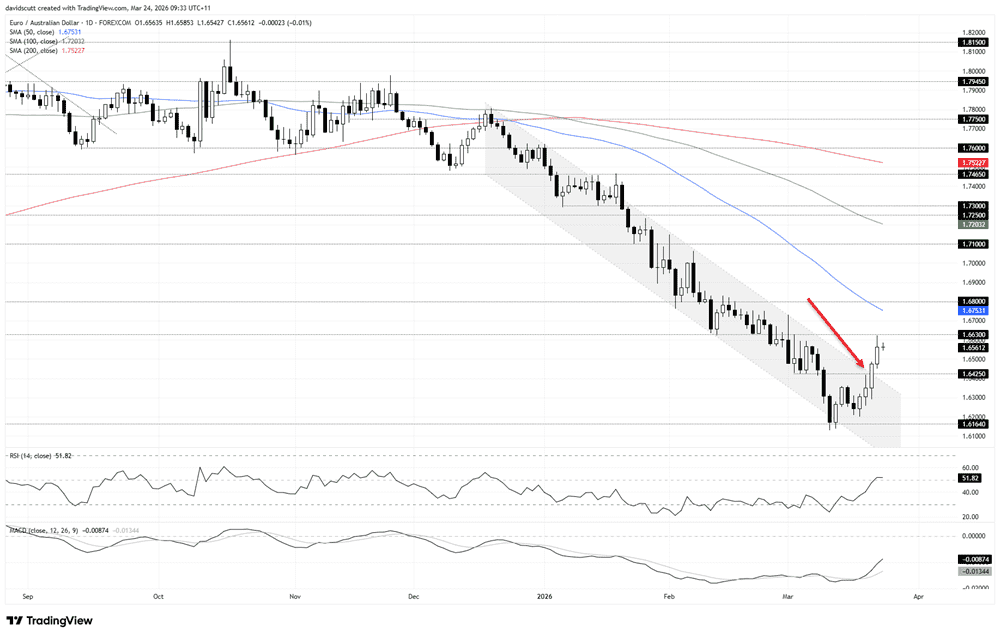This screenshot has height=637, width=1001.
Task: Select the 1.77500 price level label
Action: tap(973, 119)
